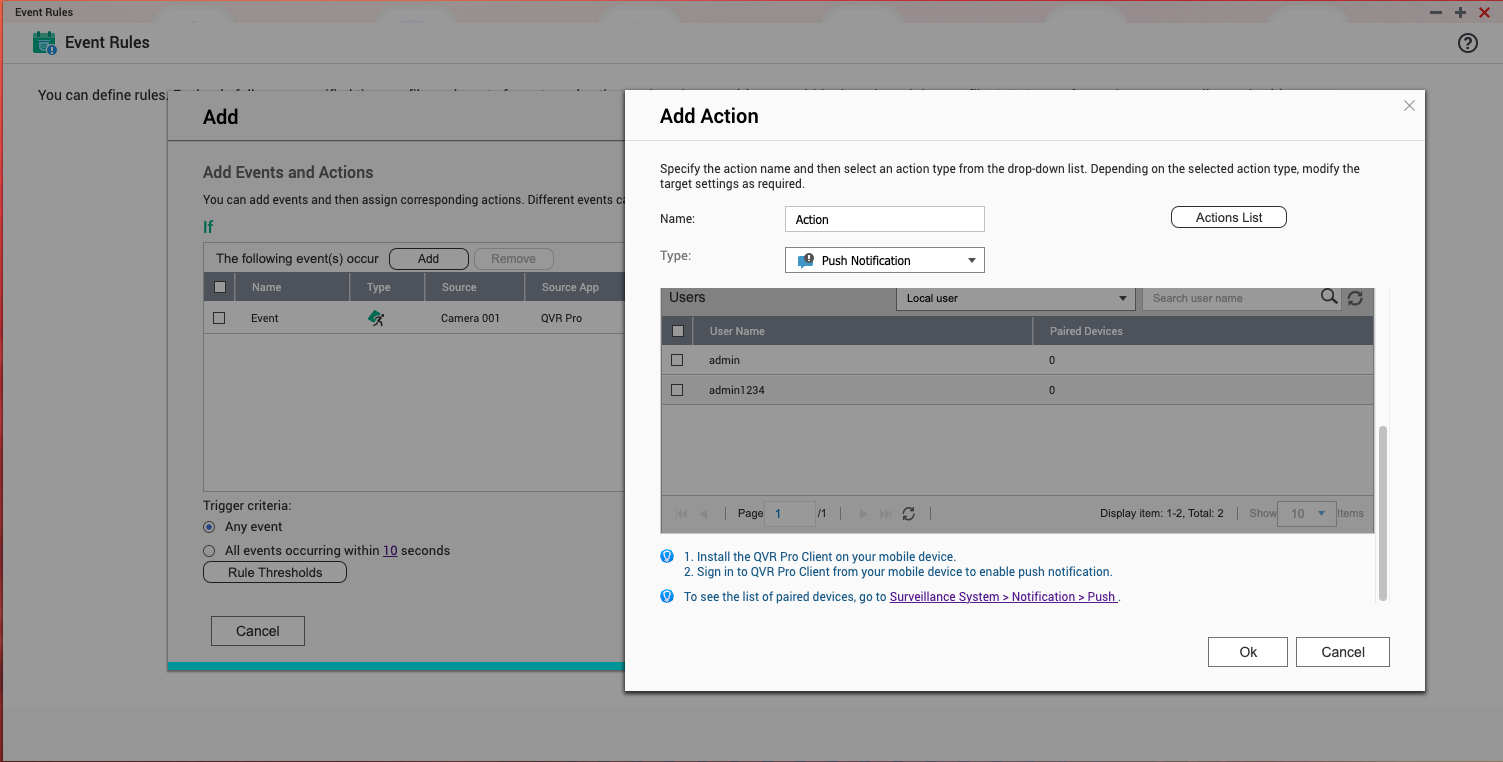Click Cancel in Add Action dialog
Screen dimensions: 1503x762
[x=1343, y=652]
